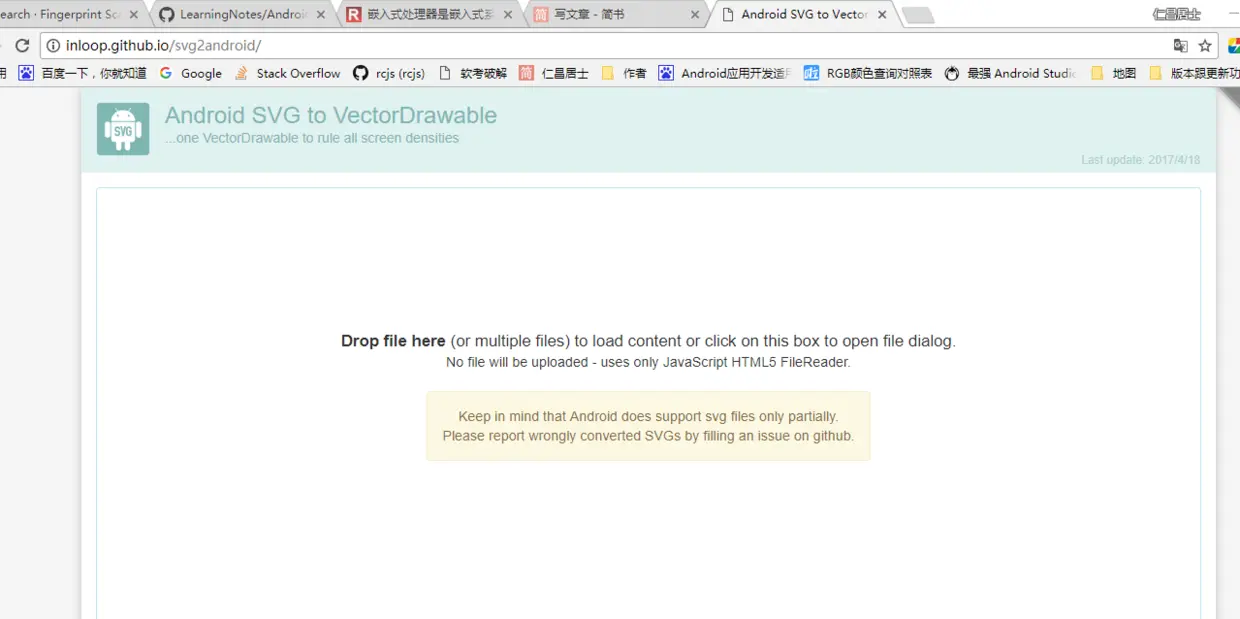Image resolution: width=1240 pixels, height=619 pixels.
Task: Switch to the LearningNotes/Android GitHub tab
Action: point(243,15)
